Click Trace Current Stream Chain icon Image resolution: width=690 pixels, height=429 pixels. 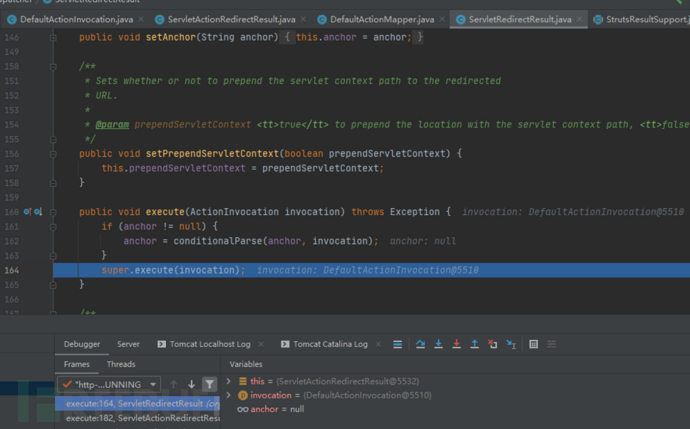tap(551, 344)
